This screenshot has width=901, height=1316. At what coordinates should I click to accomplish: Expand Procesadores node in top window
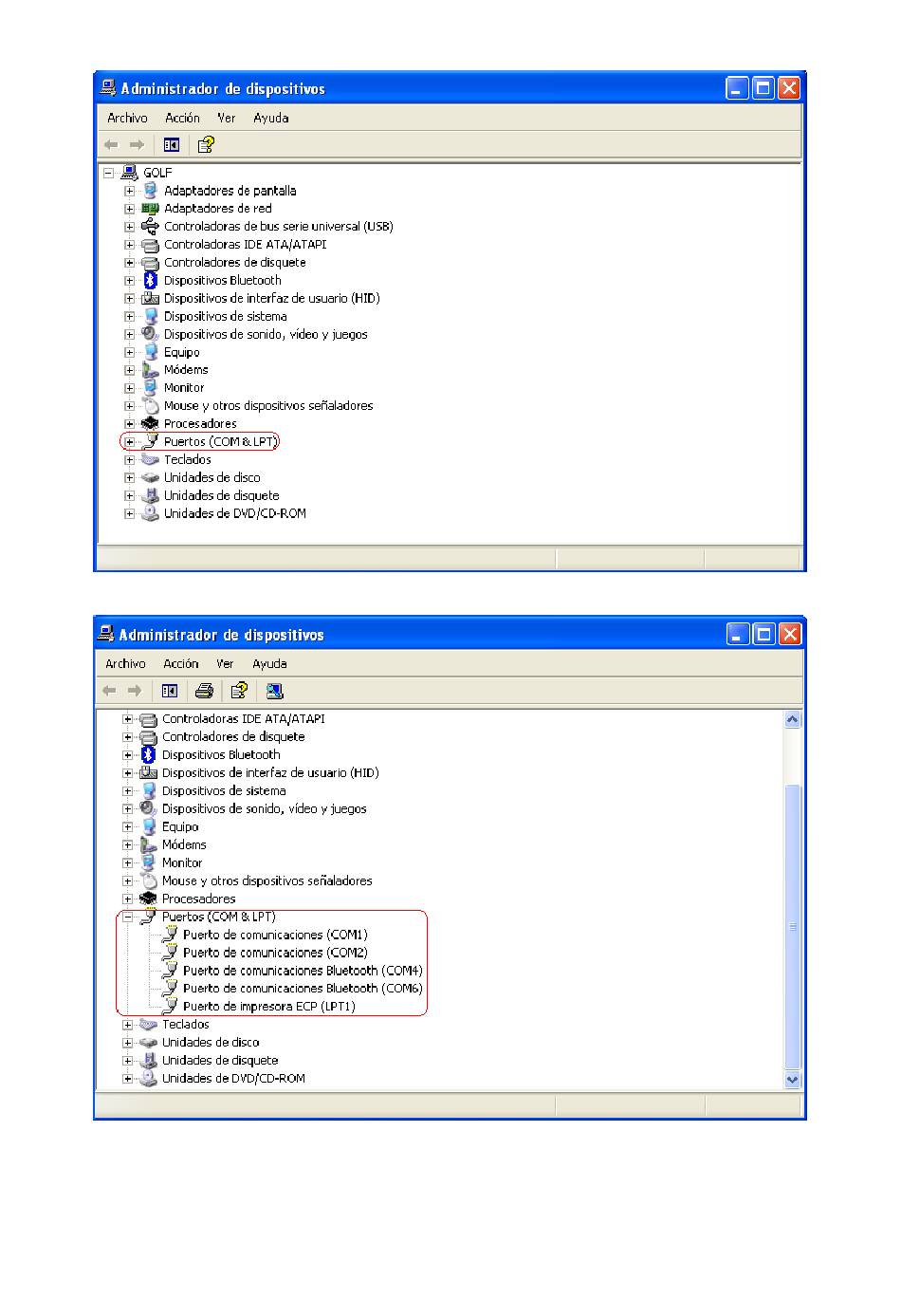coord(130,424)
